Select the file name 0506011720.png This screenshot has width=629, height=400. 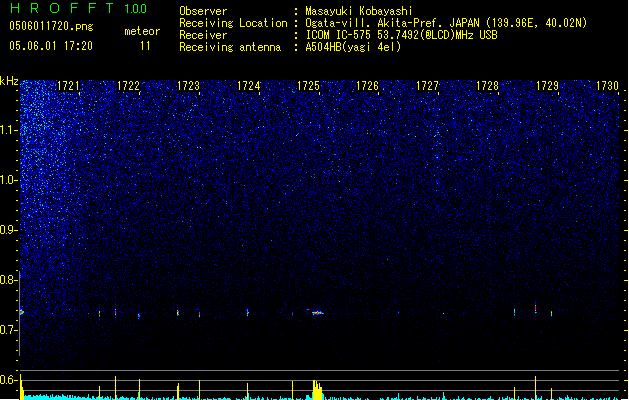point(51,26)
